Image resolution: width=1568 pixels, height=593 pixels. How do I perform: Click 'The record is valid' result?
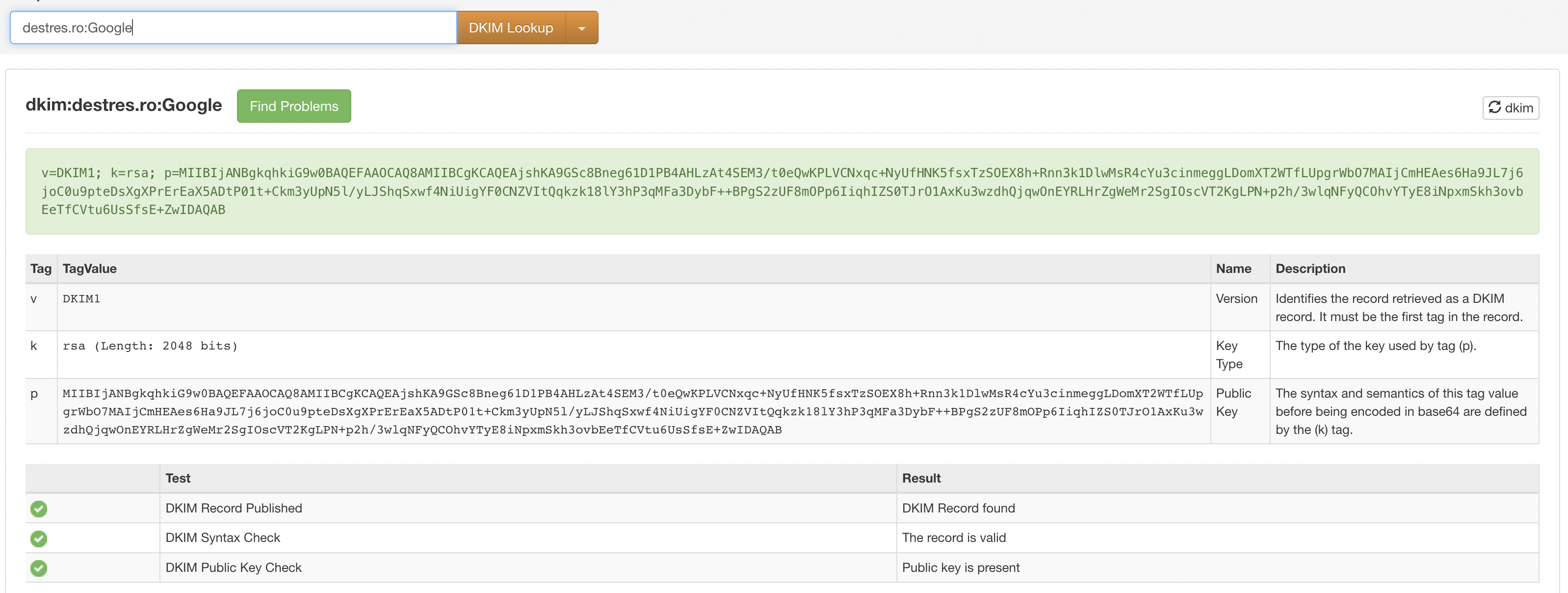pyautogui.click(x=954, y=538)
